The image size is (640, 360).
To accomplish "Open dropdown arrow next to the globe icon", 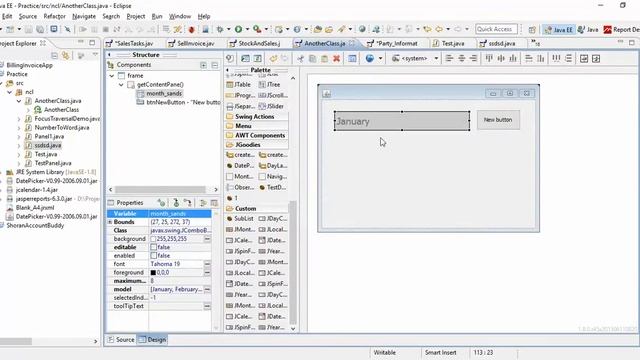I will 380,58.
